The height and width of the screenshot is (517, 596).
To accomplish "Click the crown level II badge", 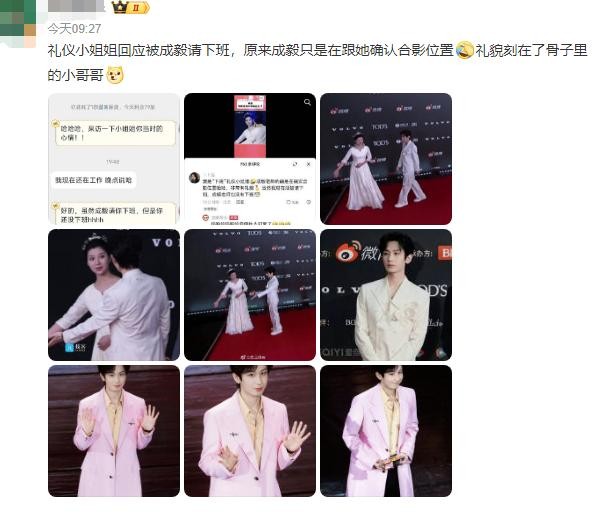I will (x=130, y=7).
